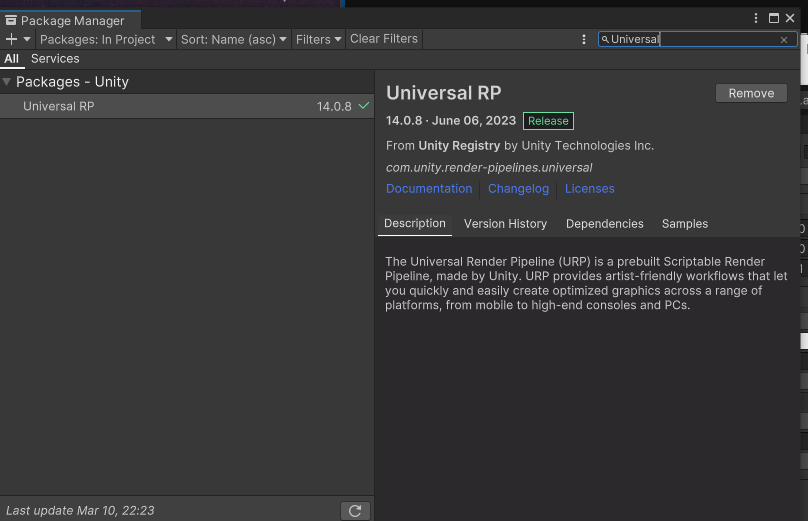Close the Package Manager window
Image resolution: width=808 pixels, height=521 pixels.
790,18
